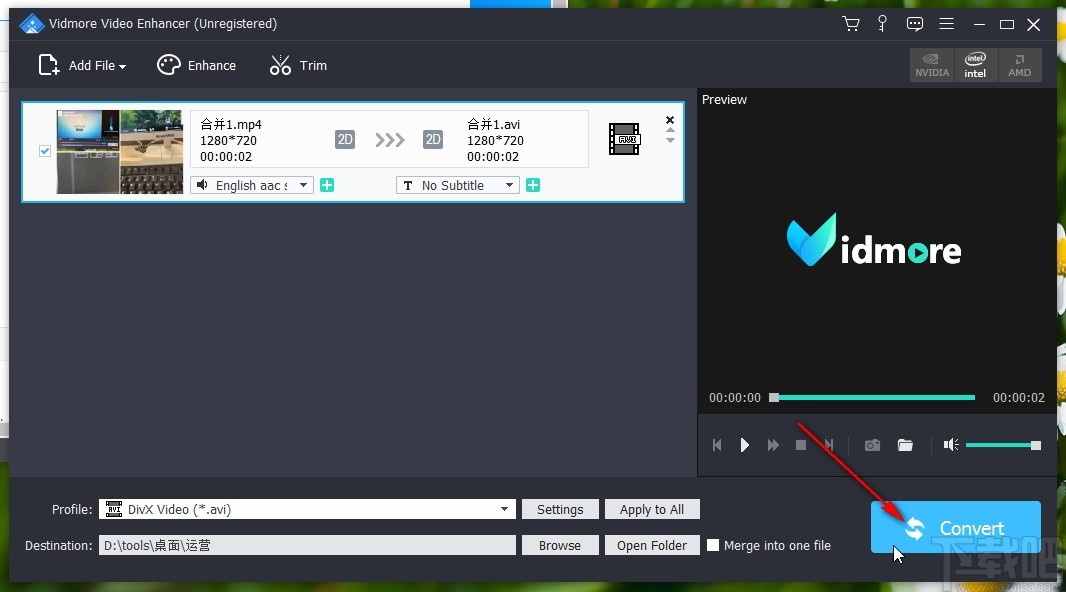Click the preview start time 00:00:00
The image size is (1066, 592).
coord(735,398)
